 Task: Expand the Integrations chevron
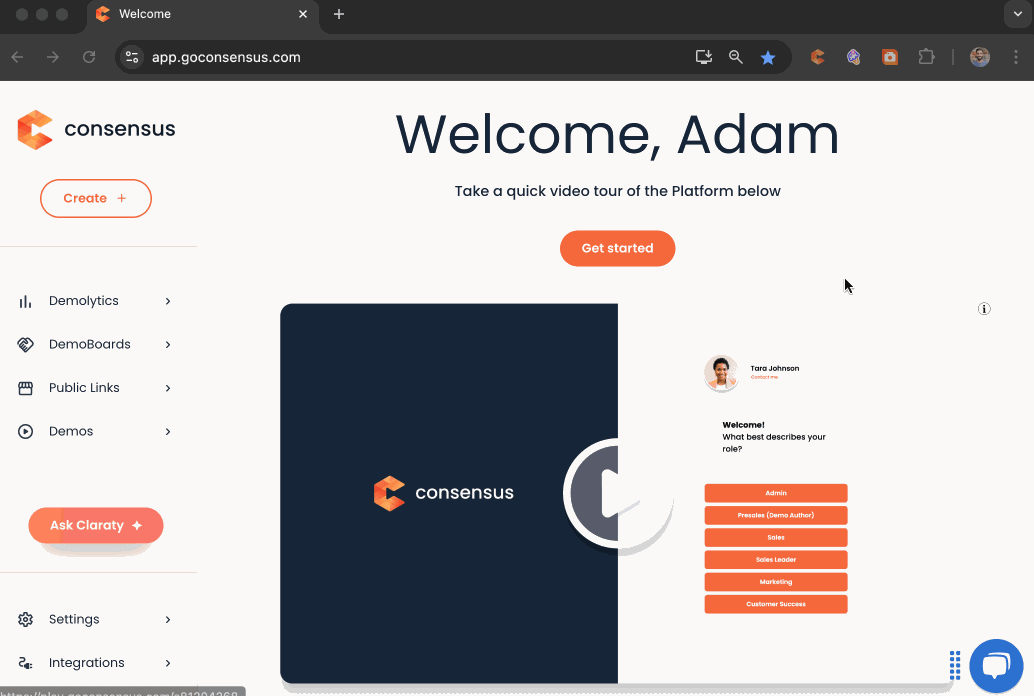168,663
